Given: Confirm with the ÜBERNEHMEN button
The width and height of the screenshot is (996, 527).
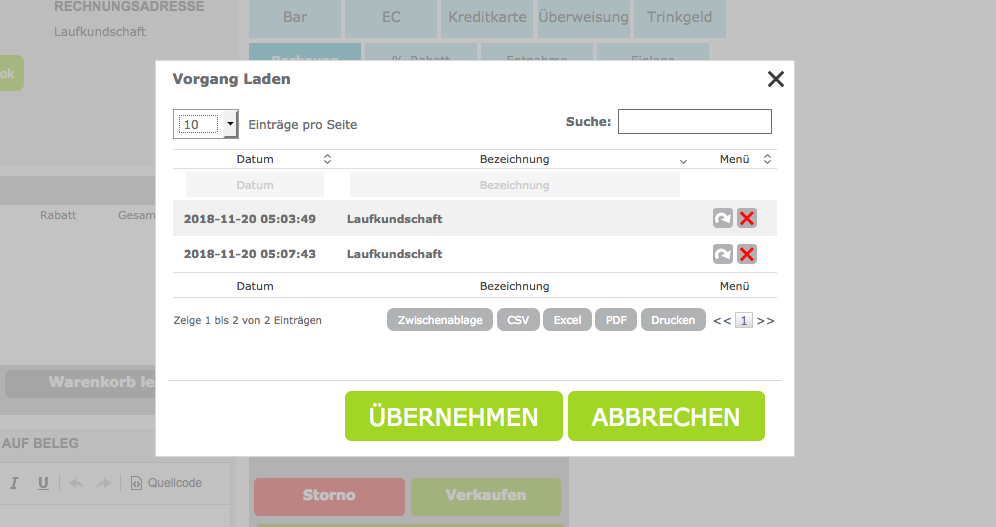Looking at the screenshot, I should pos(453,416).
